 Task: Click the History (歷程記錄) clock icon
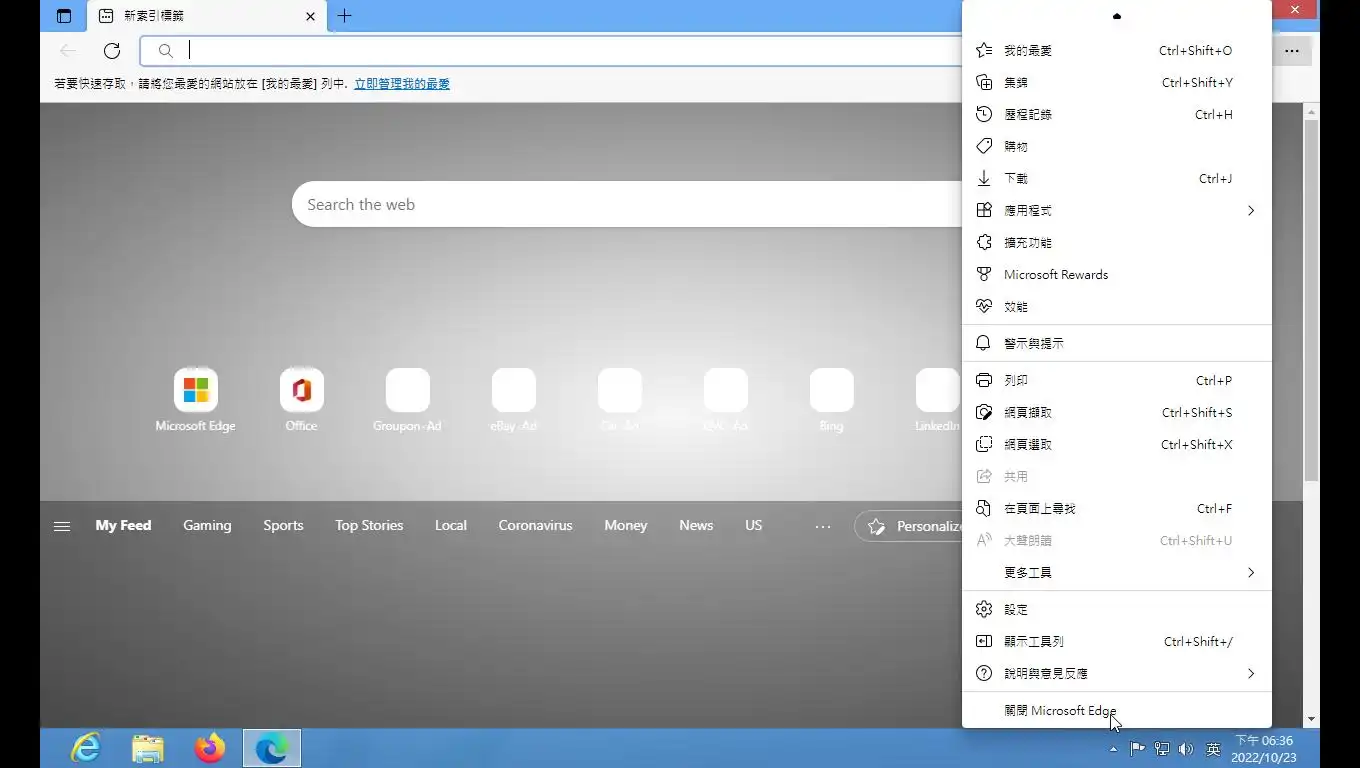pos(984,114)
